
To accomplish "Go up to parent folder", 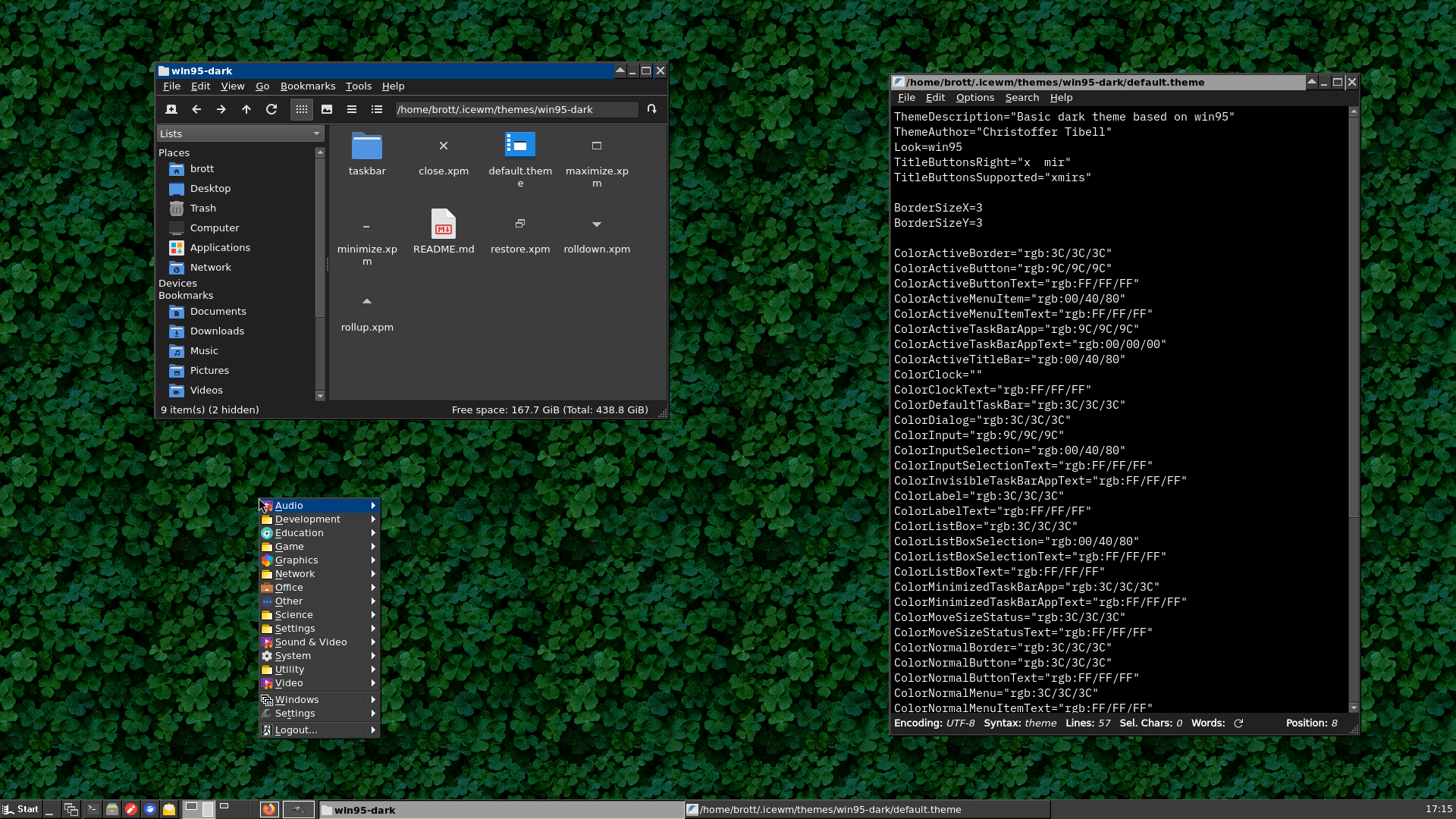I will click(246, 109).
